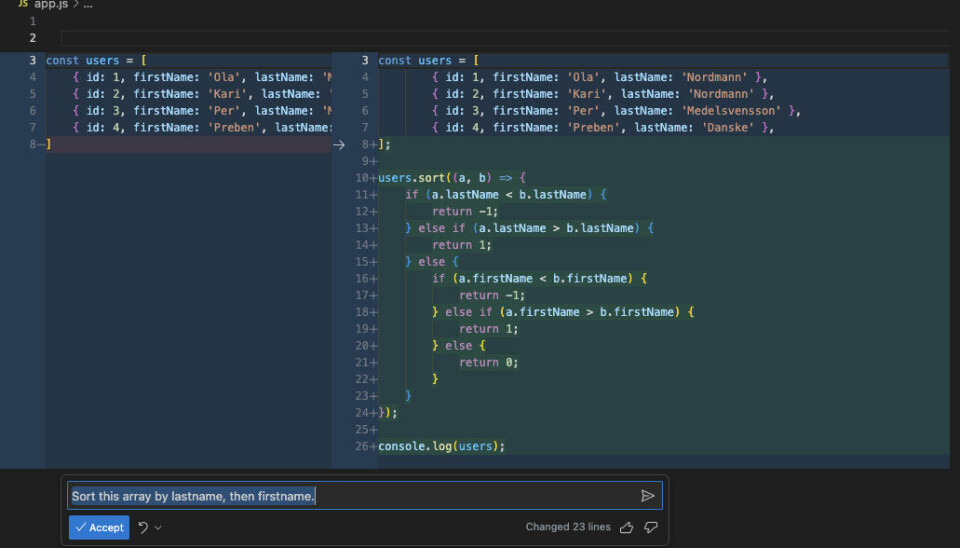Give thumbs down feedback
The width and height of the screenshot is (960, 548).
pyautogui.click(x=651, y=527)
